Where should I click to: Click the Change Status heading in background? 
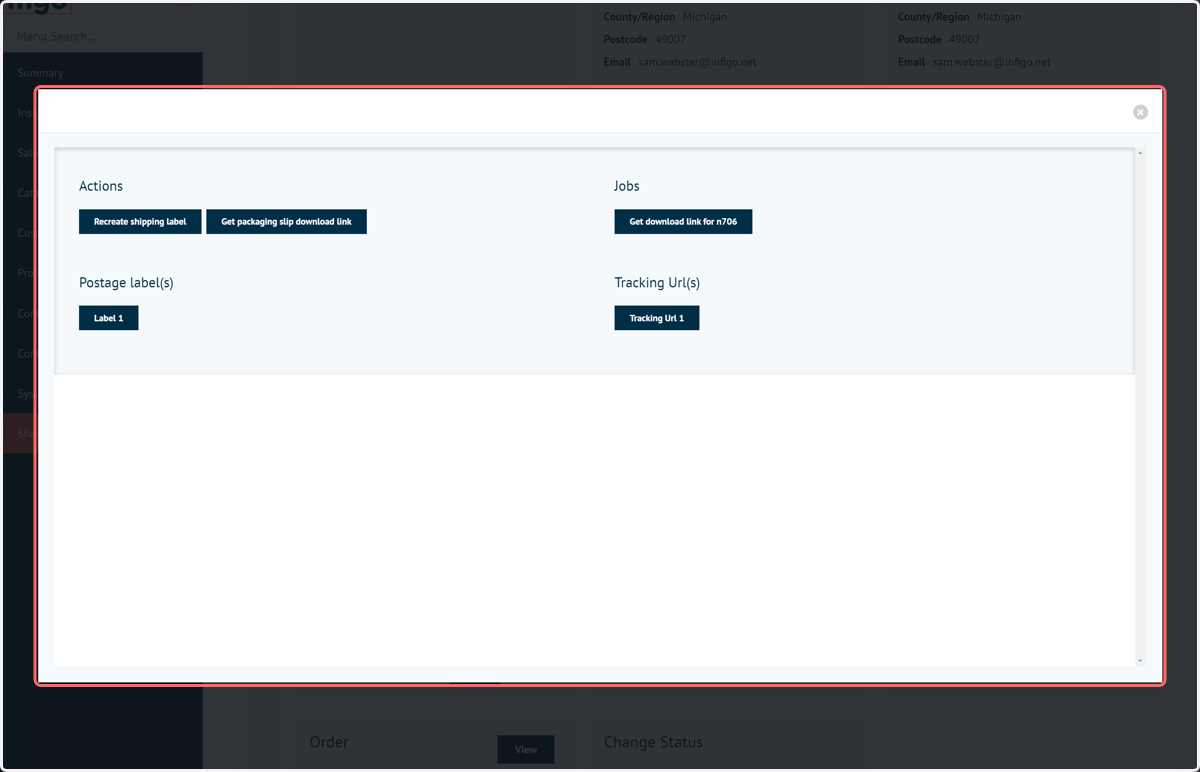pos(653,742)
